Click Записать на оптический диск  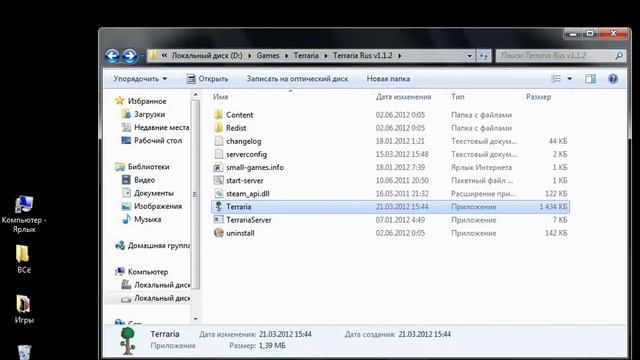297,79
